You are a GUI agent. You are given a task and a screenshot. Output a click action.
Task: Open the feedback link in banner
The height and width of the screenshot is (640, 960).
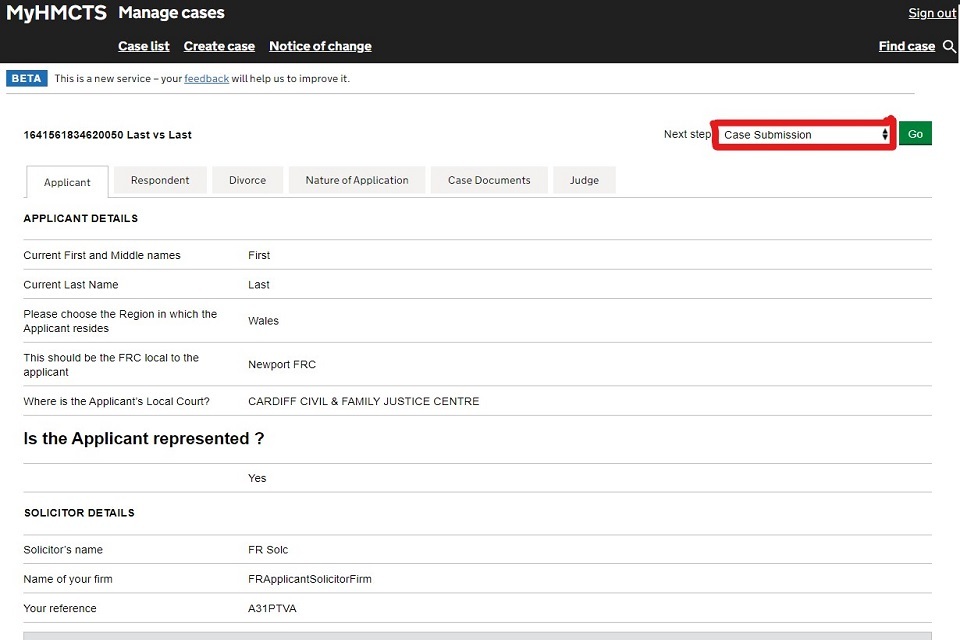click(206, 78)
